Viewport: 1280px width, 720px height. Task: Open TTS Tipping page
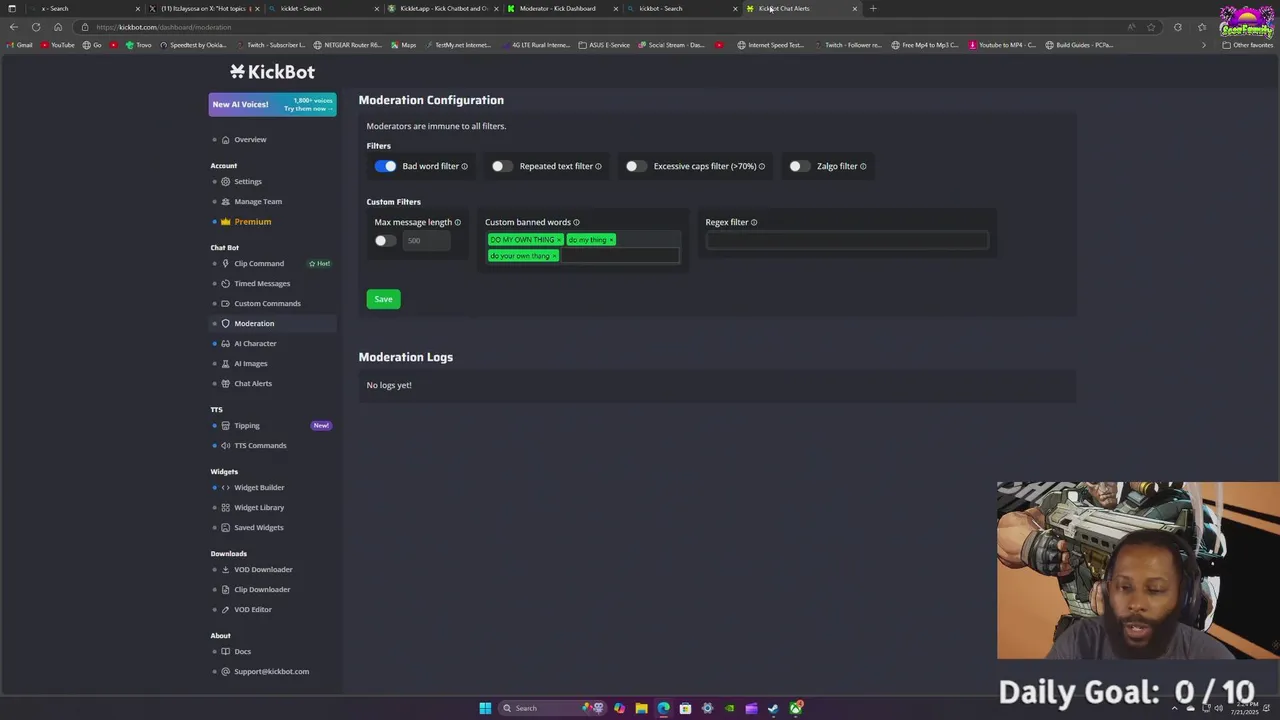click(x=246, y=426)
